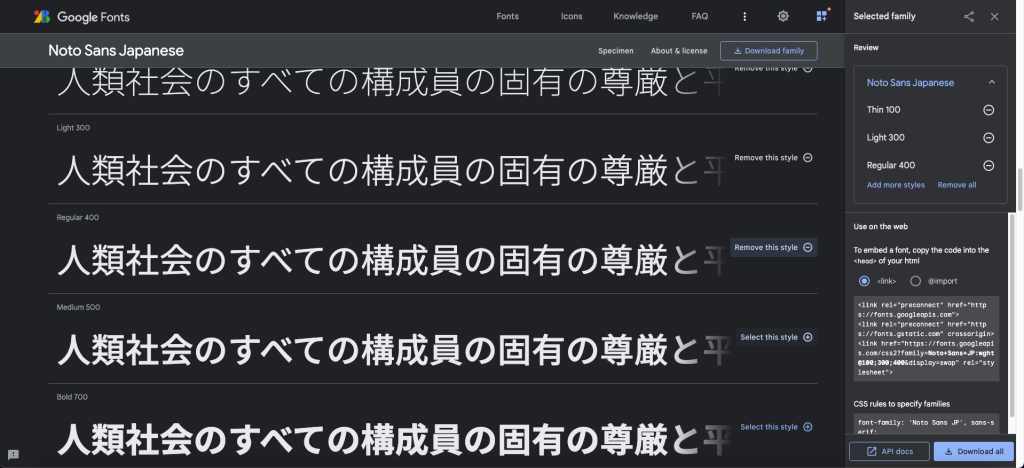Remove Thin 100 from selected family list
Screen dimensions: 1024x468
[989, 110]
